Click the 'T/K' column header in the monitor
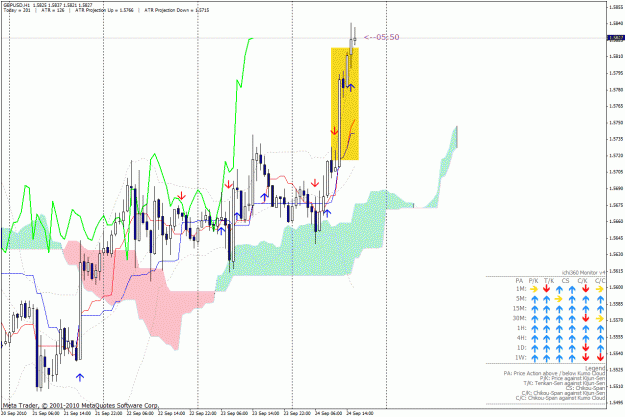 (x=549, y=281)
